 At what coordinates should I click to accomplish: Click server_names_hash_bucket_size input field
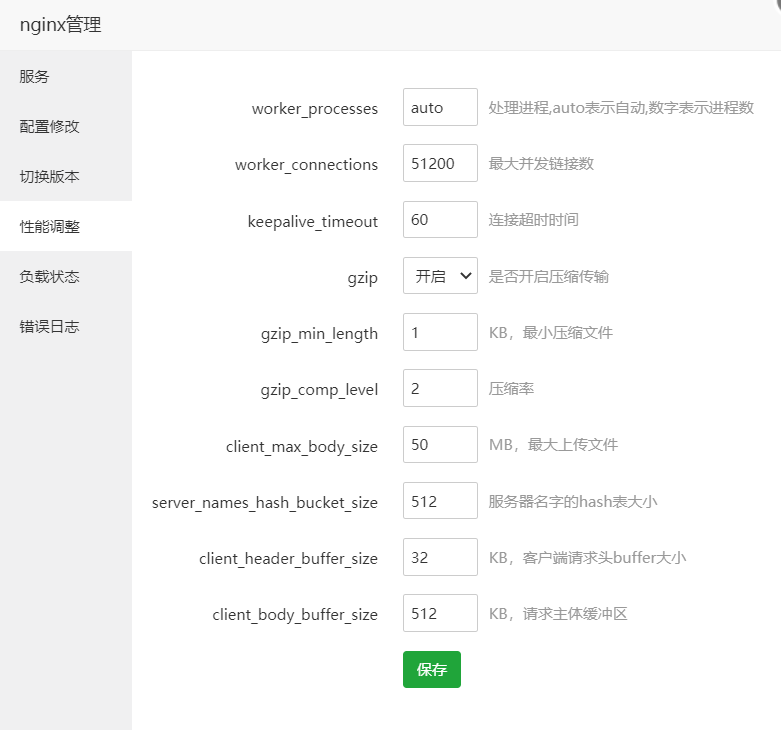pos(440,501)
